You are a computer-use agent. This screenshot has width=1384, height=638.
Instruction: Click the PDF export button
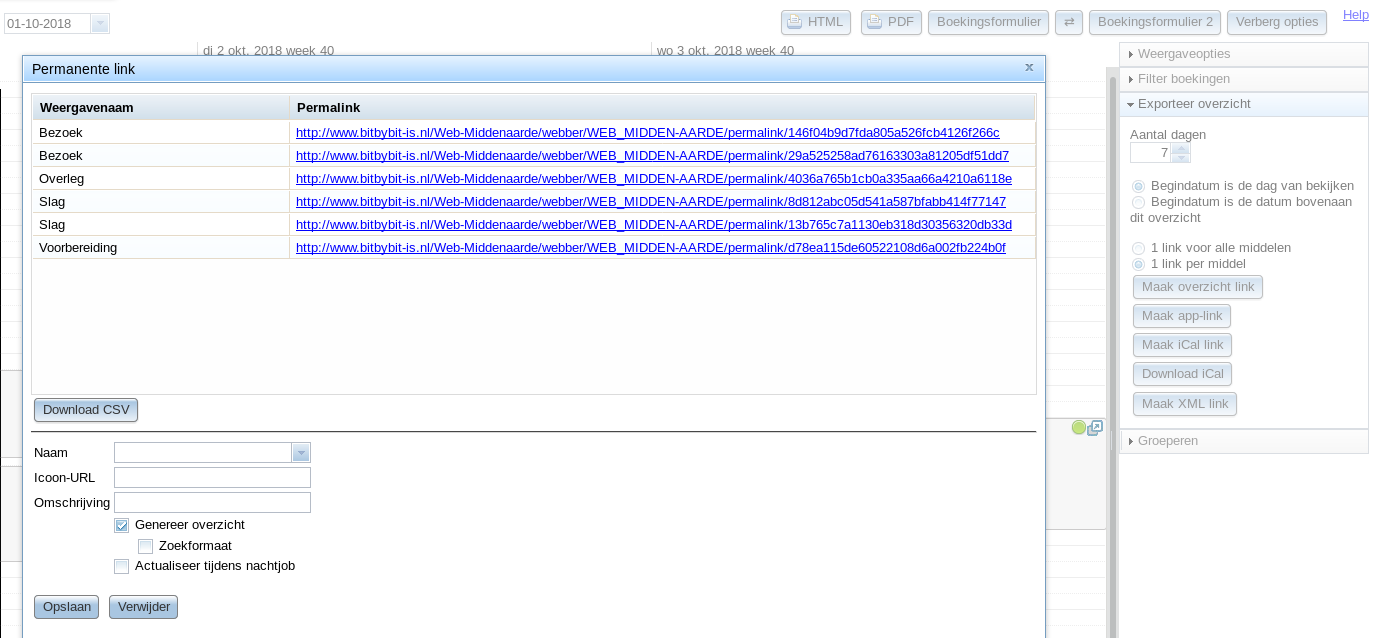click(891, 22)
